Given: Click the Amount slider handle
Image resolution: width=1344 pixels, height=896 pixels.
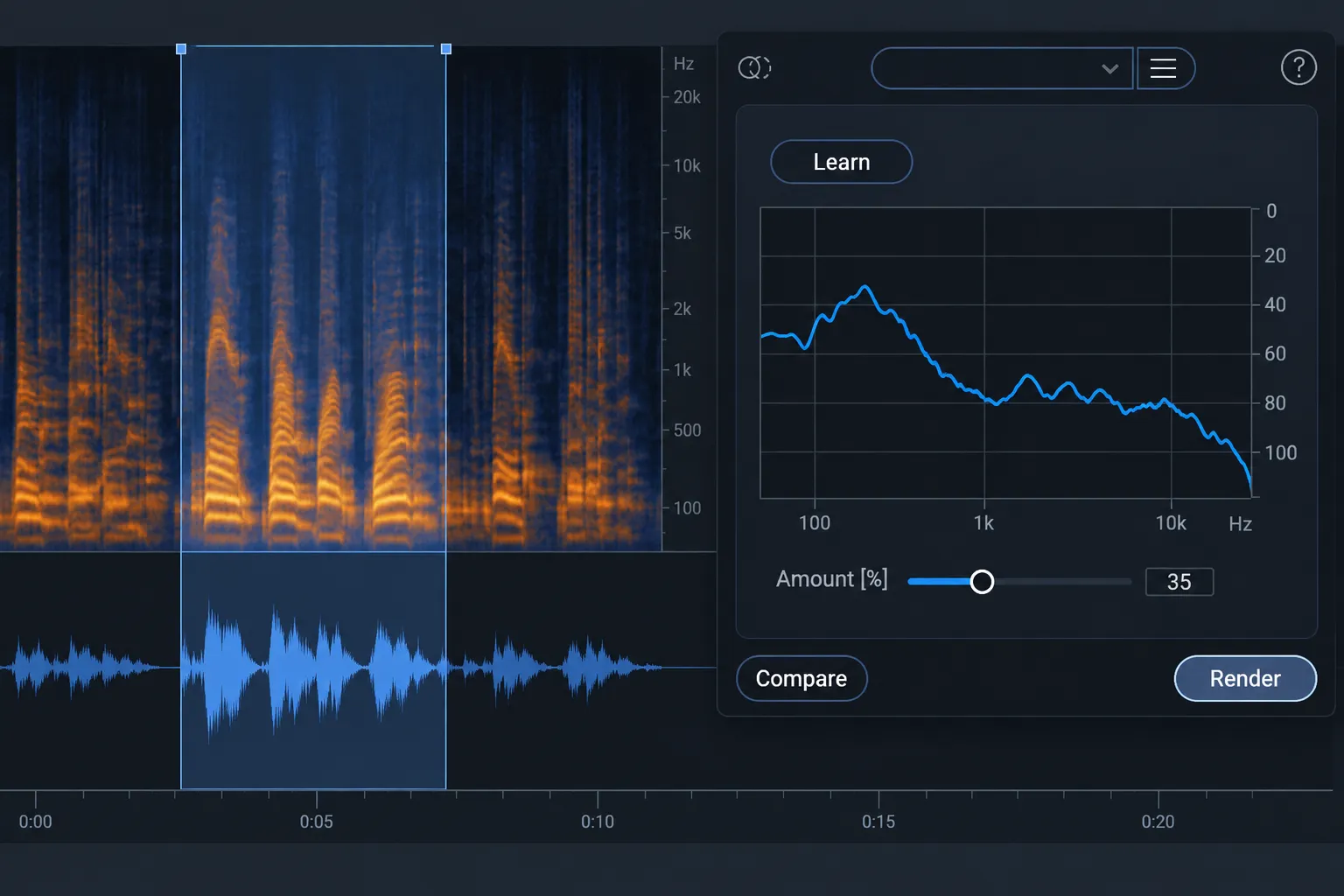Looking at the screenshot, I should click(982, 582).
